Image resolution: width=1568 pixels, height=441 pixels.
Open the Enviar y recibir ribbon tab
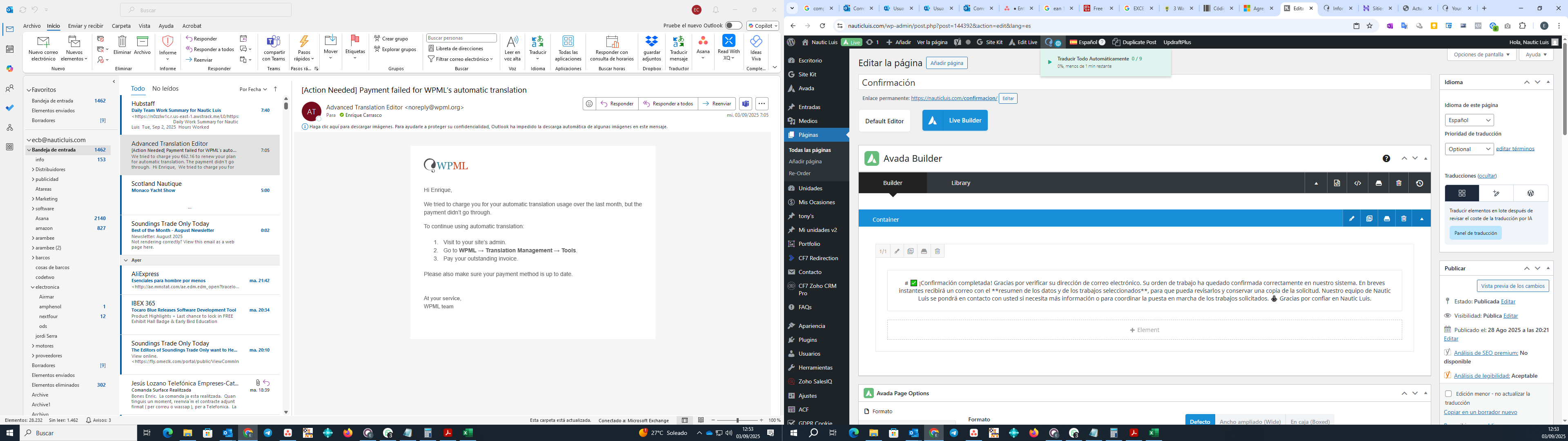pos(85,26)
